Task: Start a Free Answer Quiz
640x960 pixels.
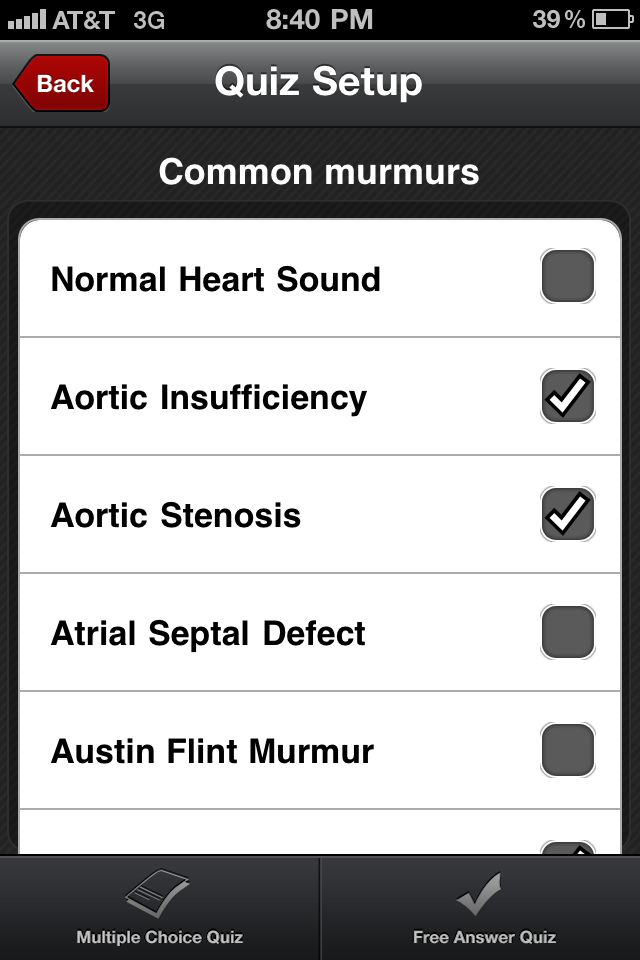Action: click(x=483, y=910)
